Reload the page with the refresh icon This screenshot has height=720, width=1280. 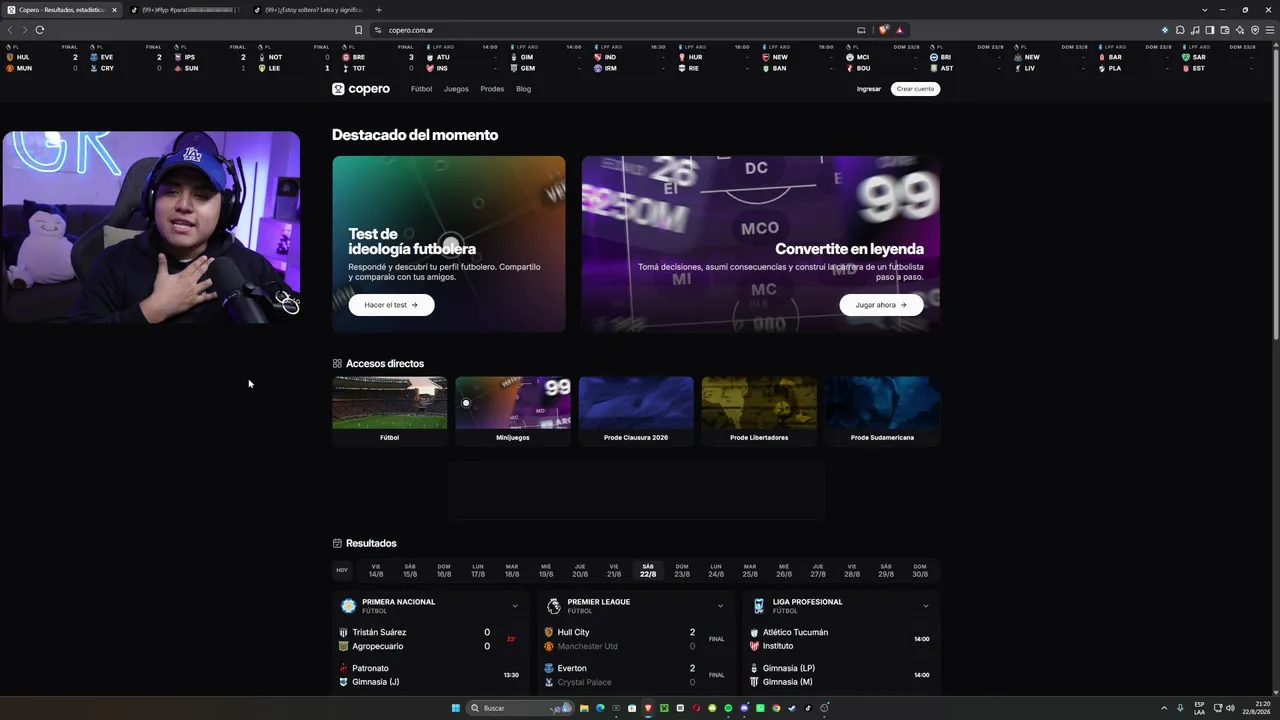click(40, 30)
